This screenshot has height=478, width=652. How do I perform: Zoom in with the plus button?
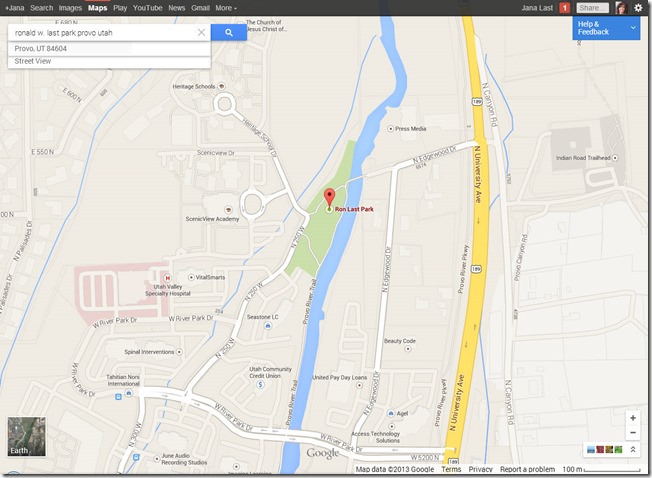[x=633, y=418]
